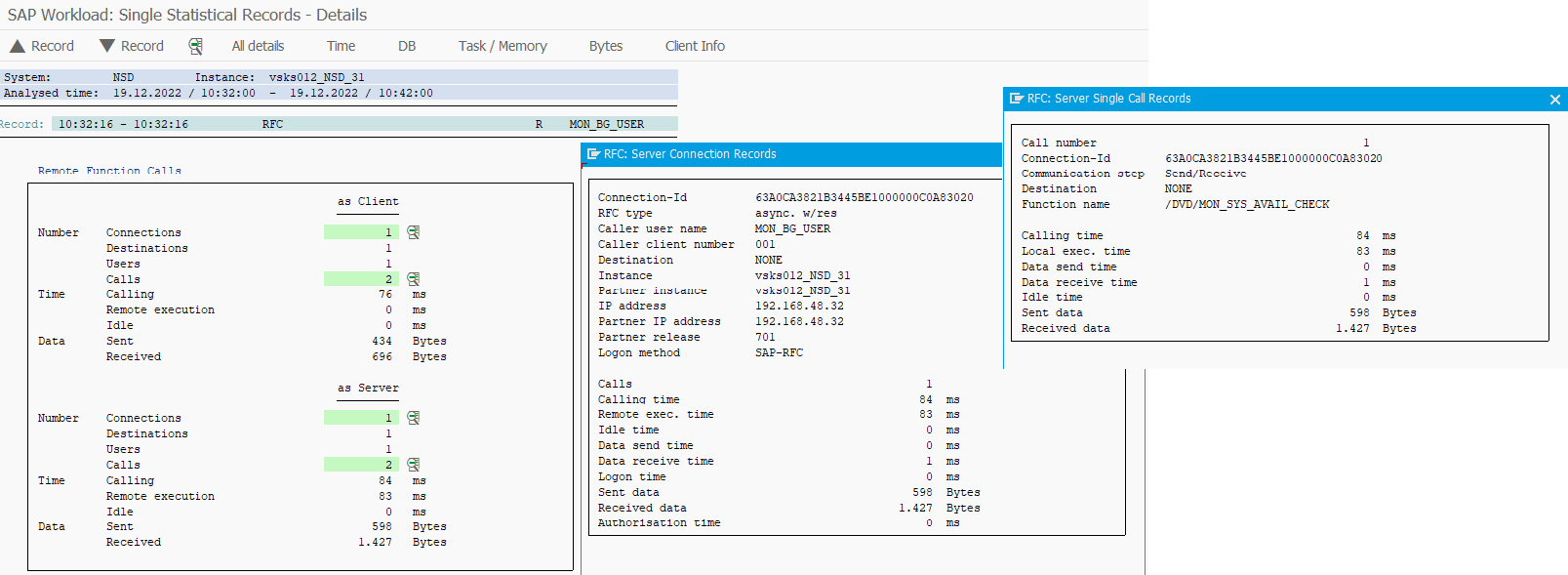
Task: Click Connection-Id value in Connection Records window
Action: pyautogui.click(x=864, y=197)
